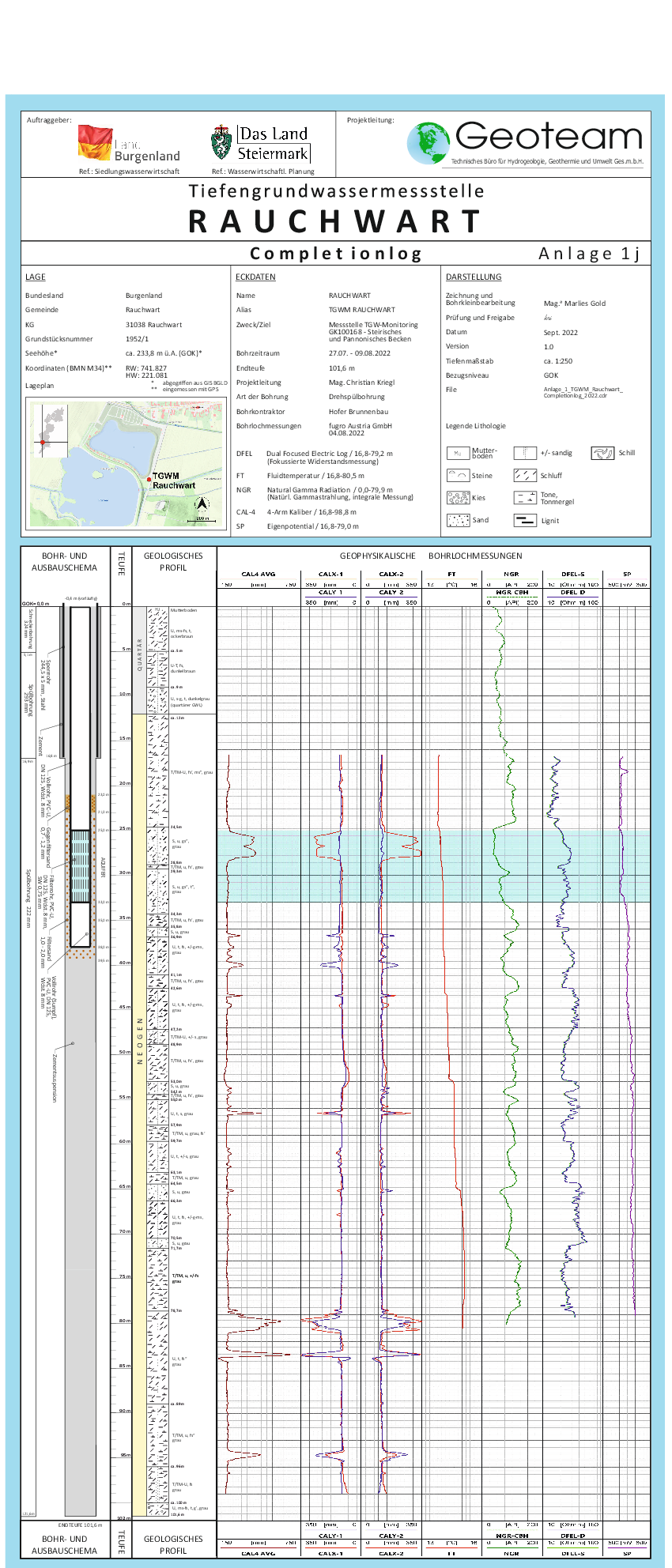Click the 'GOK= 0,0 m' label
This screenshot has height=1568, width=672.
[x=36, y=603]
